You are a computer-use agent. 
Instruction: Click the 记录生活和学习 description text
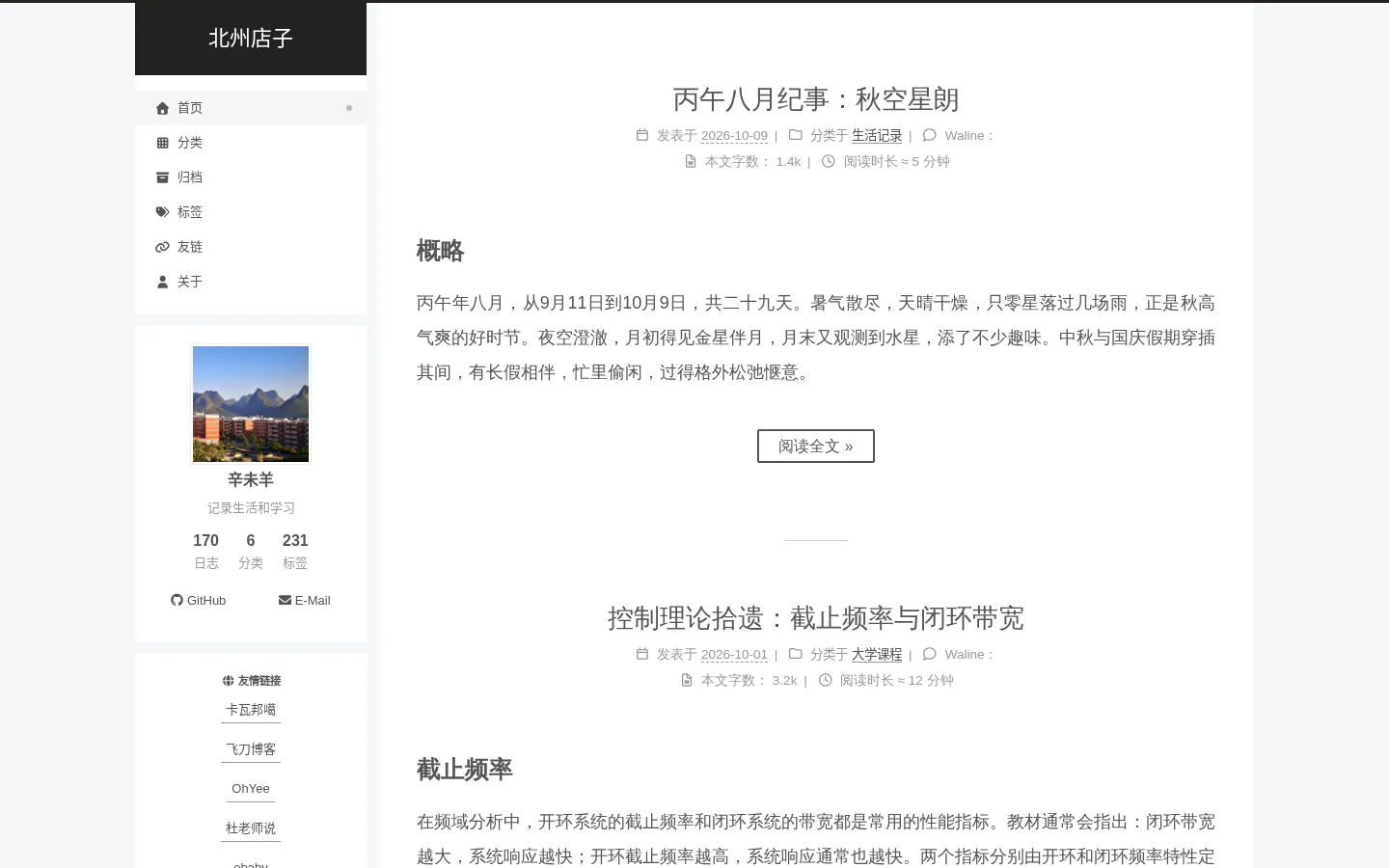251,508
